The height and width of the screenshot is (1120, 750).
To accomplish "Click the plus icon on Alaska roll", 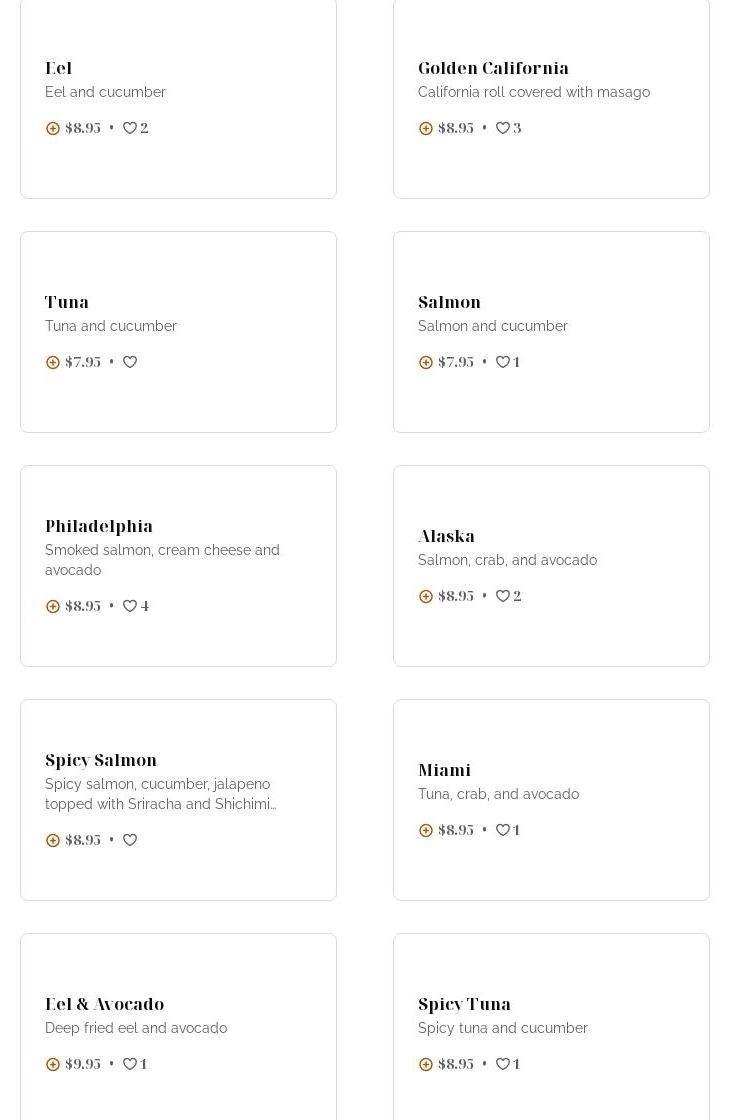I will (426, 596).
